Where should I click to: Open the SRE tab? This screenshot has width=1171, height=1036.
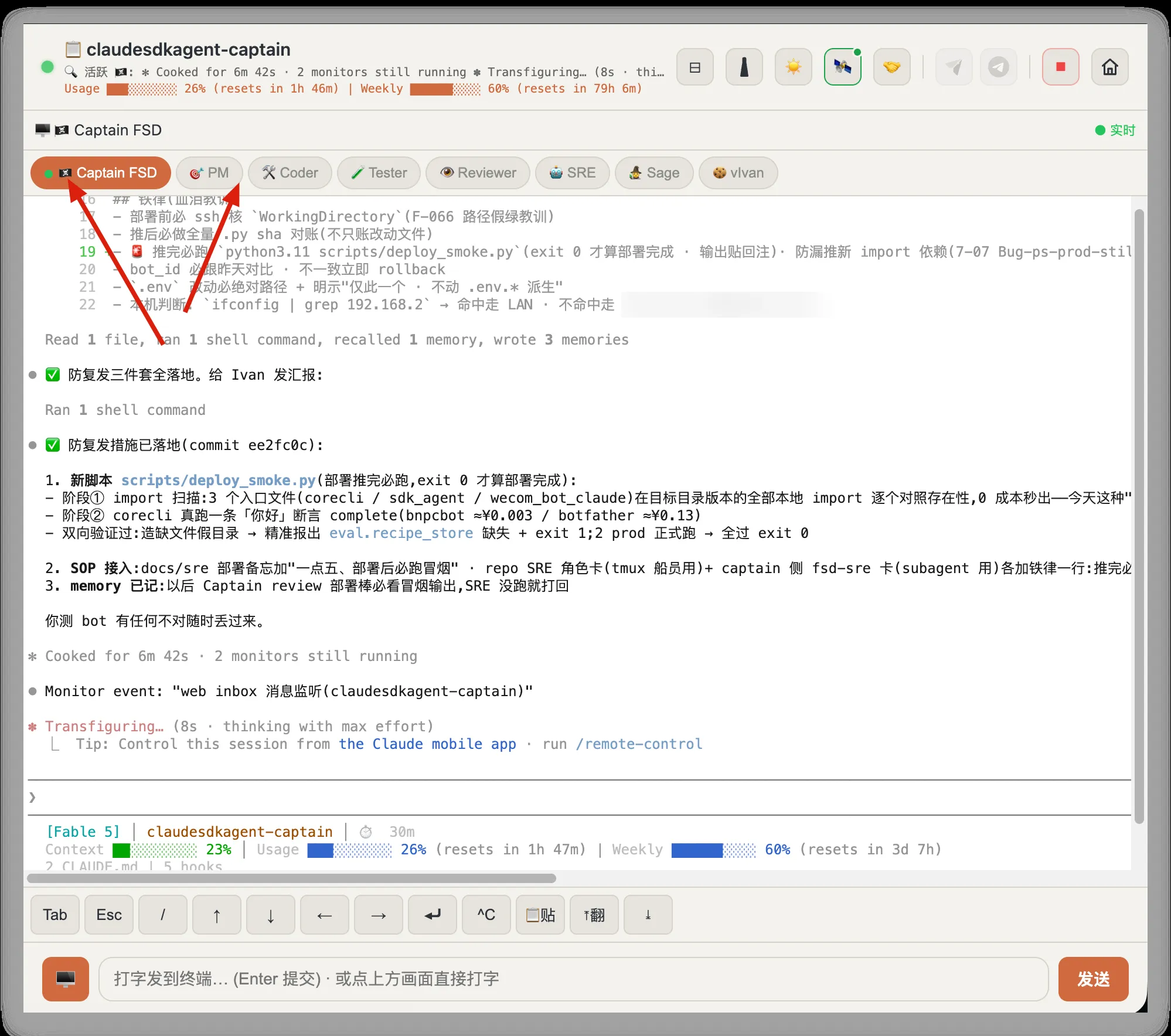tap(572, 173)
